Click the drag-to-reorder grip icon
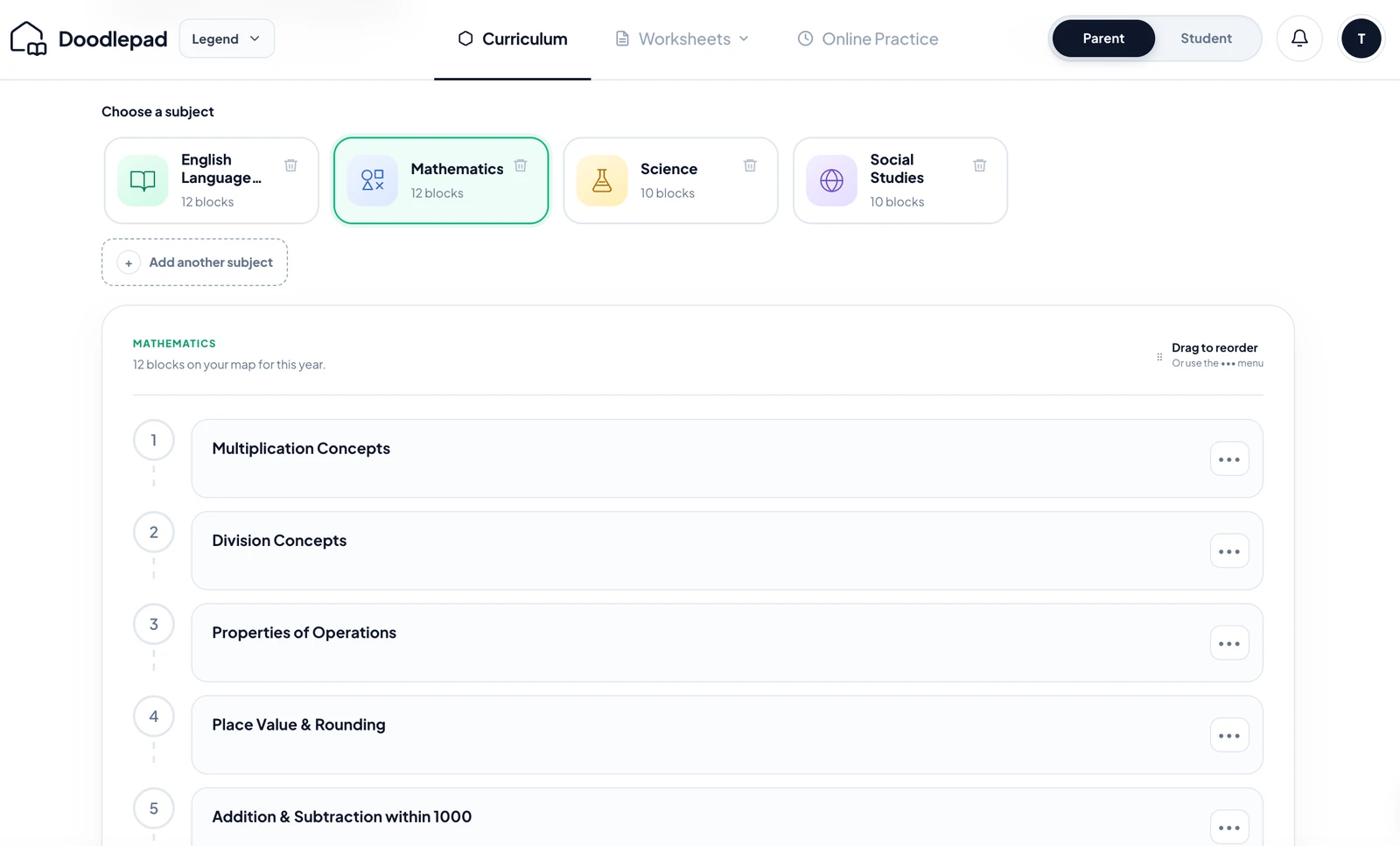The width and height of the screenshot is (1400, 846). (1159, 357)
